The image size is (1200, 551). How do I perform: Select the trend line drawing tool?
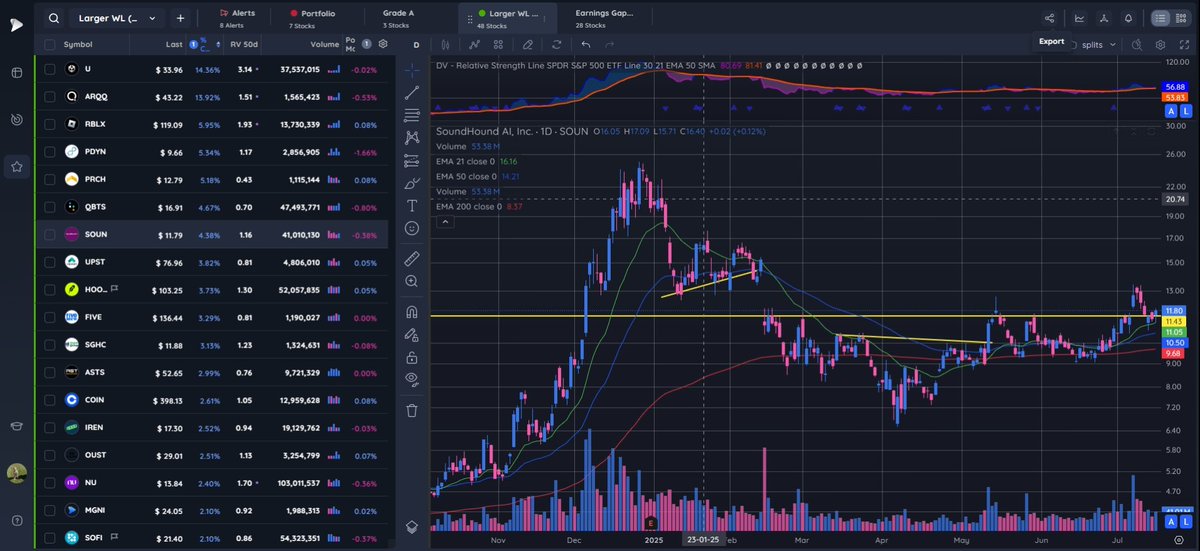point(412,93)
